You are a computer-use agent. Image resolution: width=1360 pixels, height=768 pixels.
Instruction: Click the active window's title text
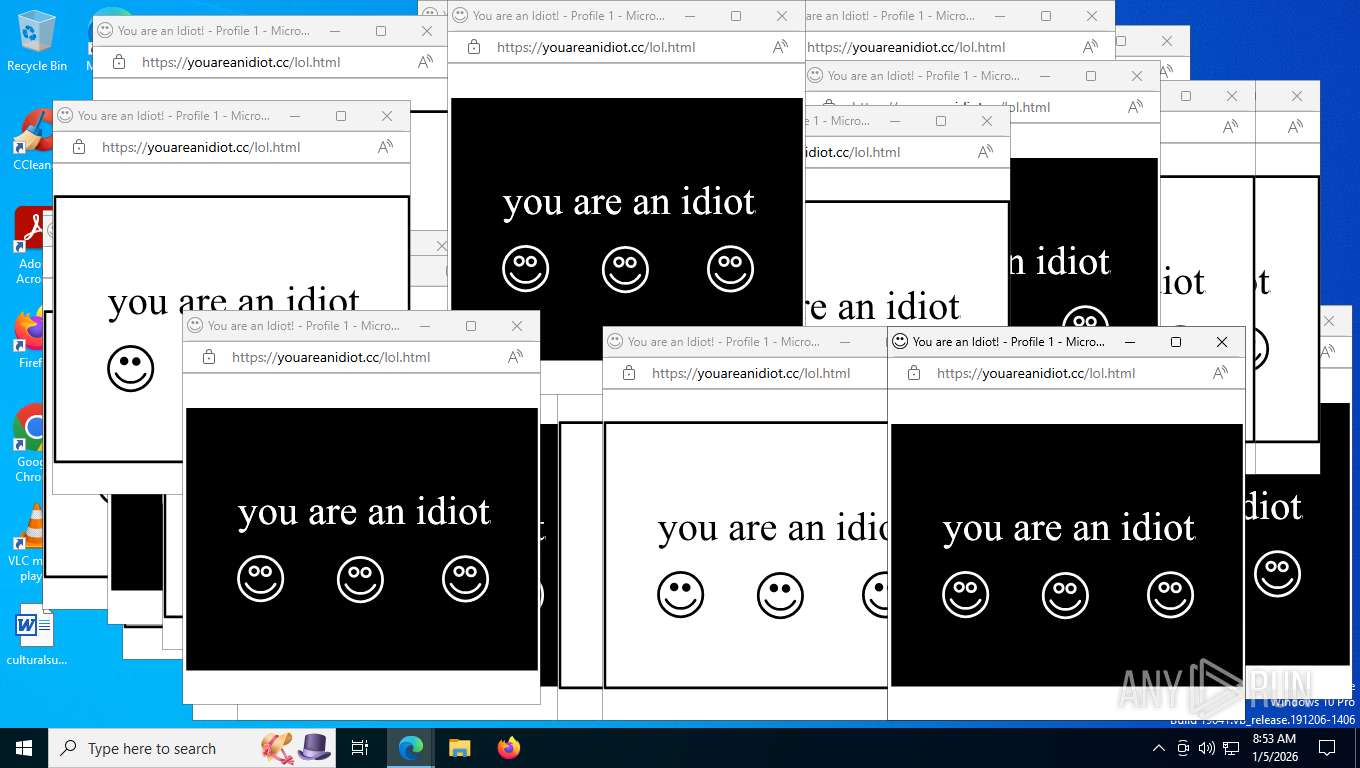pyautogui.click(x=1009, y=341)
